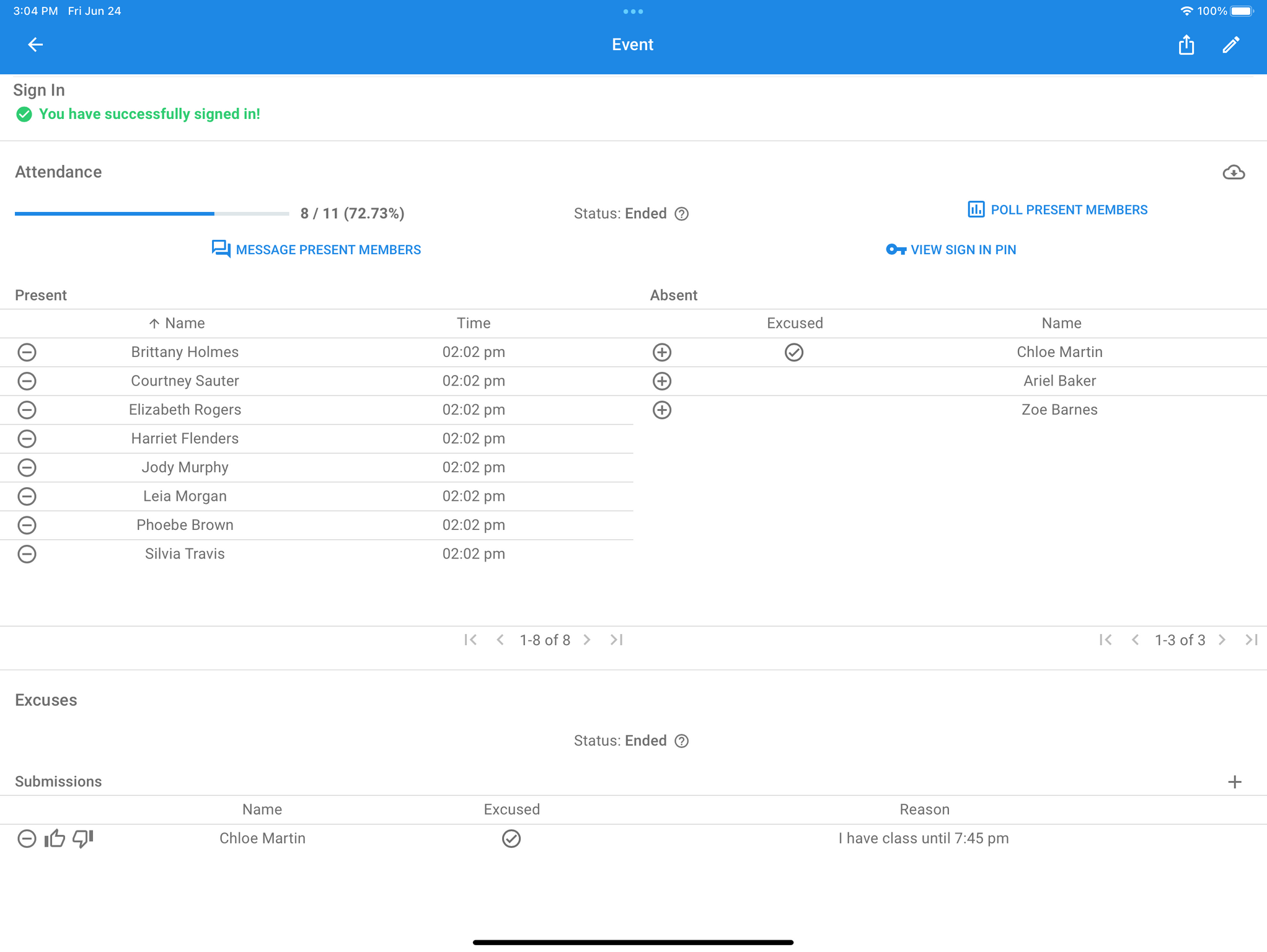Jump to last page of Absent list
Screen dimensions: 1267x952
(x=1251, y=640)
